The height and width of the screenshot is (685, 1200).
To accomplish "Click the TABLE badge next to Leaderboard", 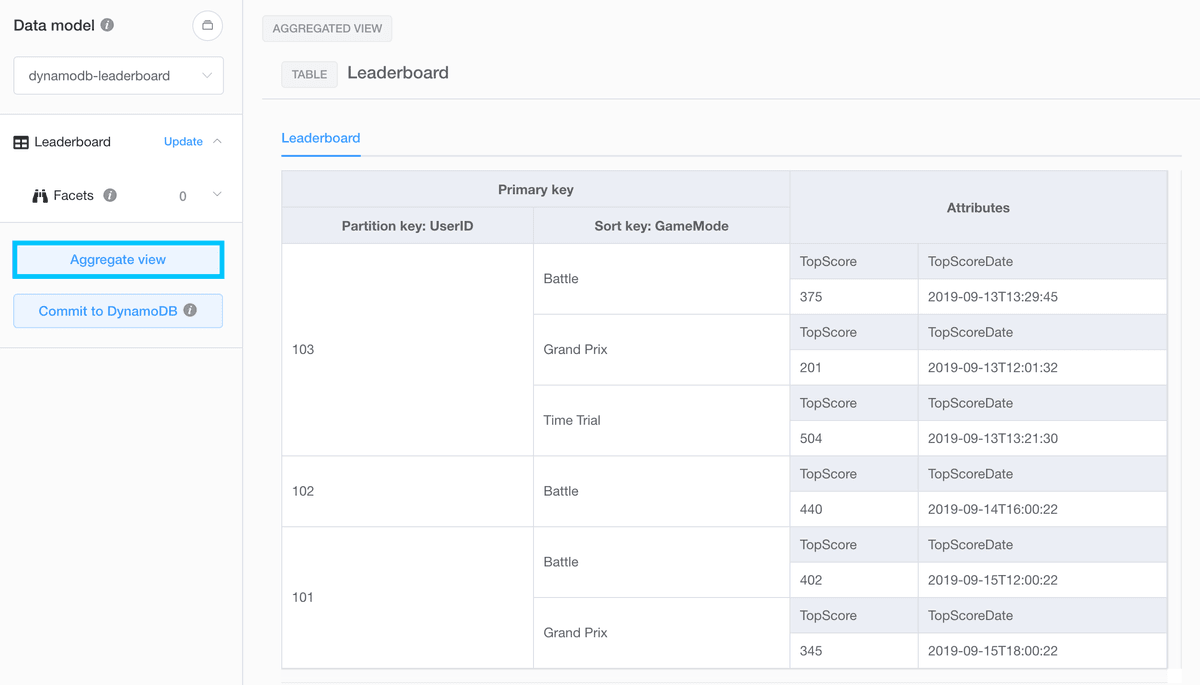I will (x=309, y=74).
